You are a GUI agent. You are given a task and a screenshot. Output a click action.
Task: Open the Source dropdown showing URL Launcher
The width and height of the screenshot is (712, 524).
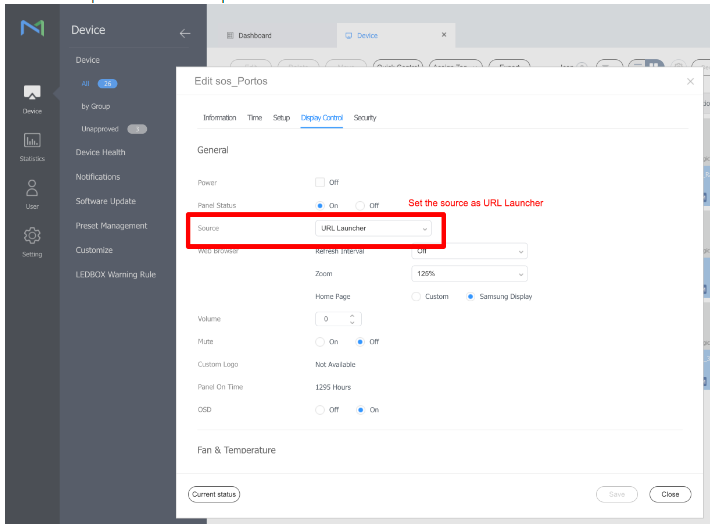(x=372, y=228)
